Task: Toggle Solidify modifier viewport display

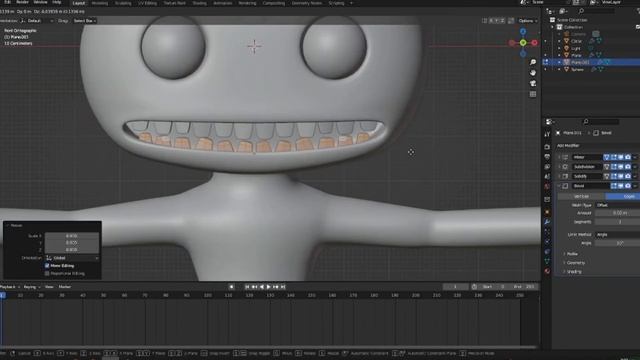Action: point(620,176)
